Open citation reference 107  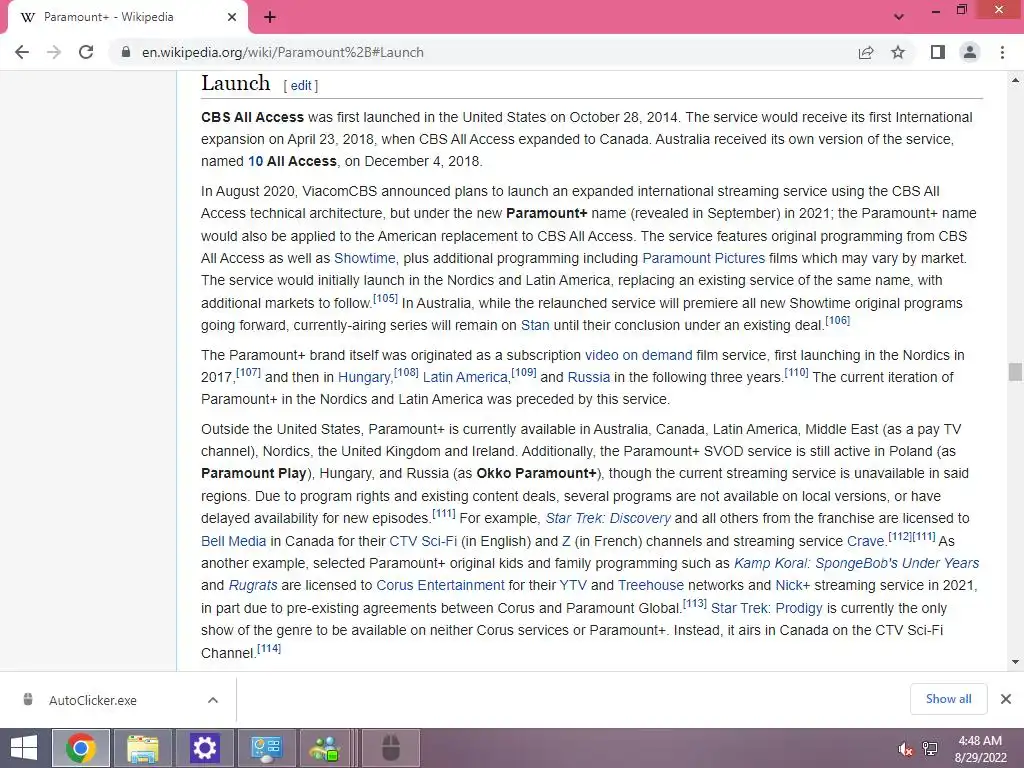[x=248, y=373]
